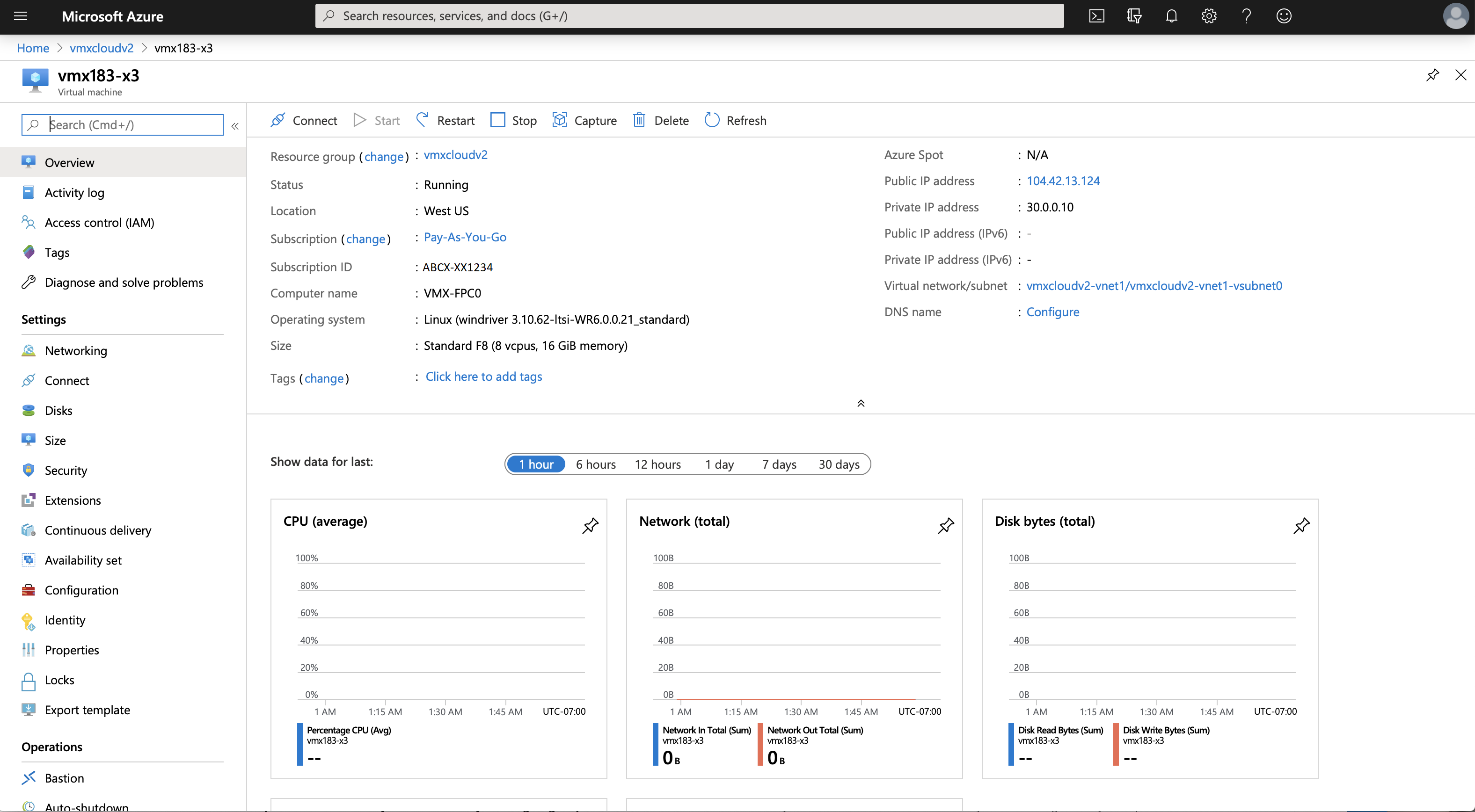Click here to add tags link
Image resolution: width=1475 pixels, height=812 pixels.
pyautogui.click(x=483, y=377)
